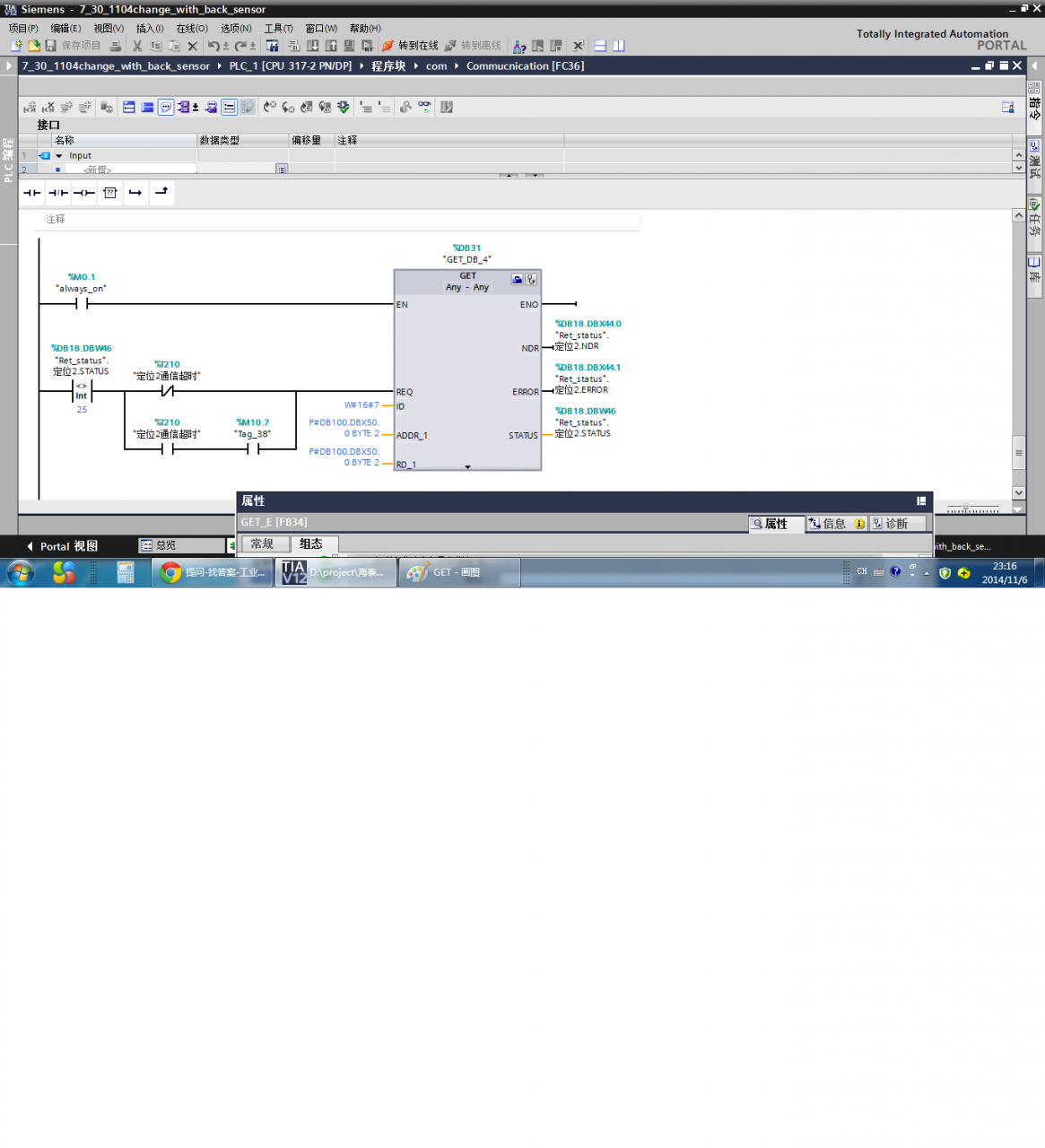1045x1148 pixels.
Task: Click 转到在线 go online button
Action: 410,46
